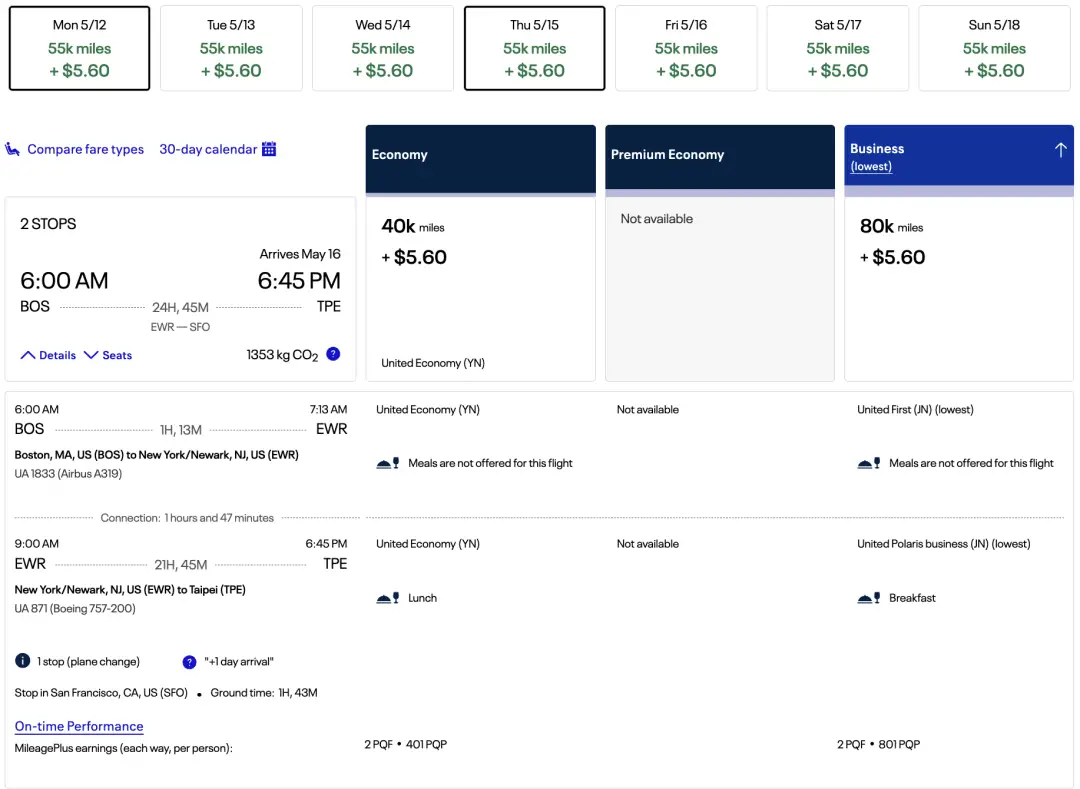Image resolution: width=1080 pixels, height=789 pixels.
Task: Open the Compare fare types link
Action: pyautogui.click(x=85, y=149)
